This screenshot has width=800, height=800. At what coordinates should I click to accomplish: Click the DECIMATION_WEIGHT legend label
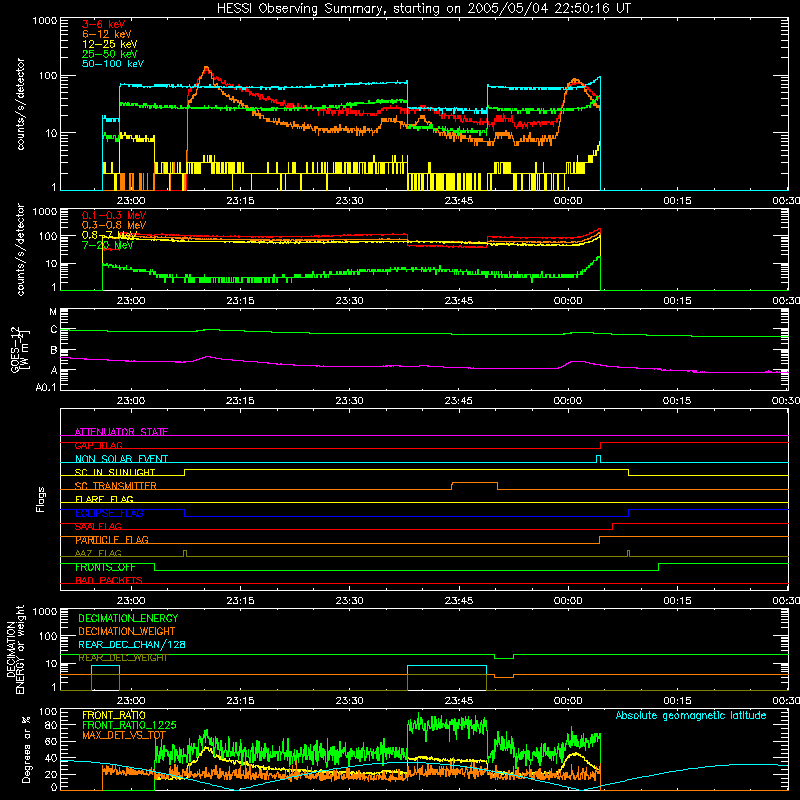pyautogui.click(x=127, y=632)
